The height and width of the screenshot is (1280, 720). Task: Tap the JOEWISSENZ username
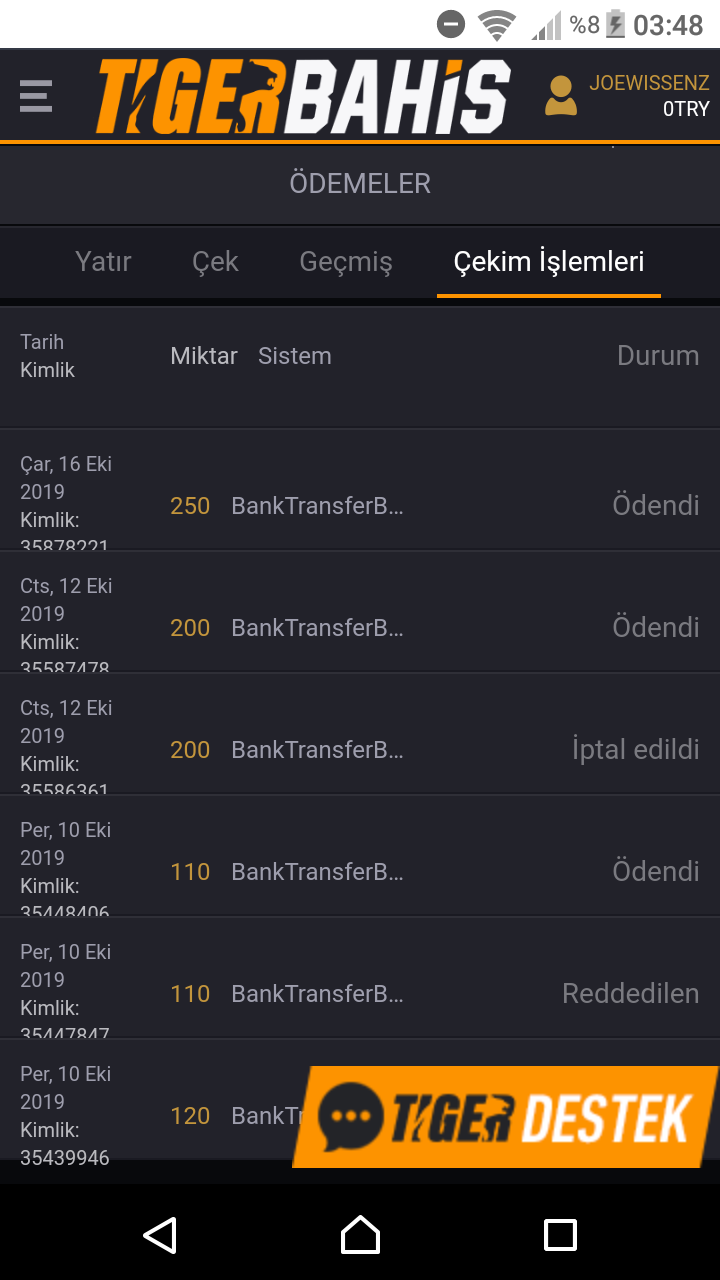(x=649, y=83)
